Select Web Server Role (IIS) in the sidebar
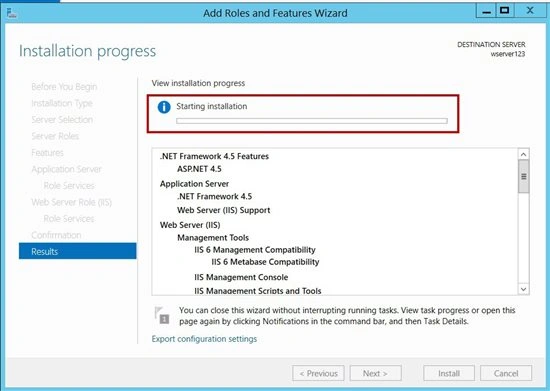 click(x=72, y=202)
